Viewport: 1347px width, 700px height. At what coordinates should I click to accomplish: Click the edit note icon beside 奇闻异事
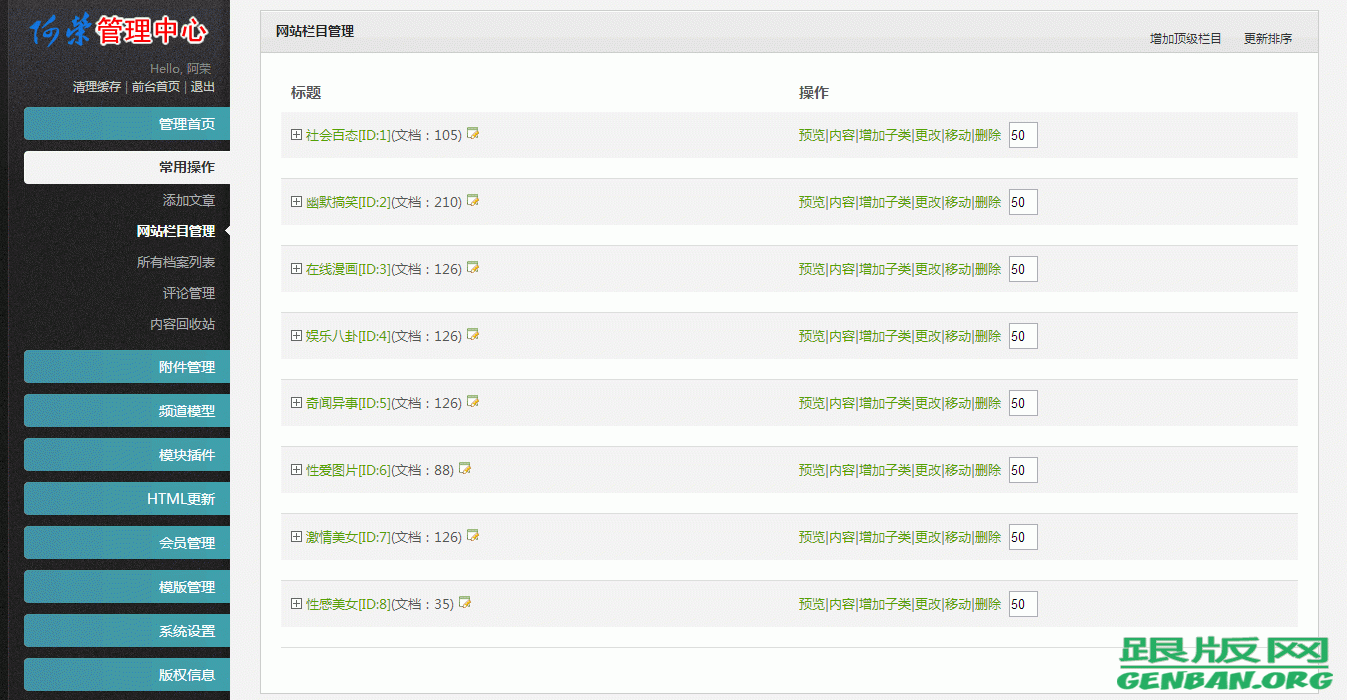click(x=473, y=402)
